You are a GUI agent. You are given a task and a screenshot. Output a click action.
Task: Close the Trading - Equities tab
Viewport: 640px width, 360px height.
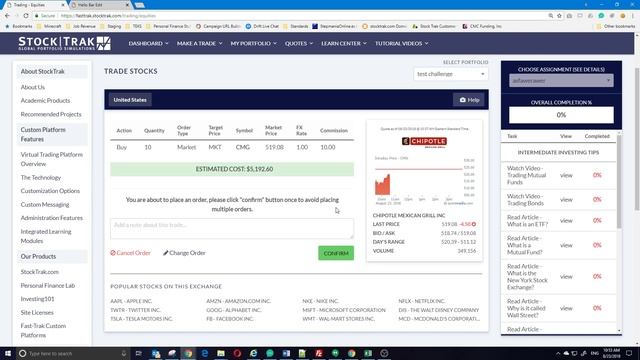pos(63,5)
